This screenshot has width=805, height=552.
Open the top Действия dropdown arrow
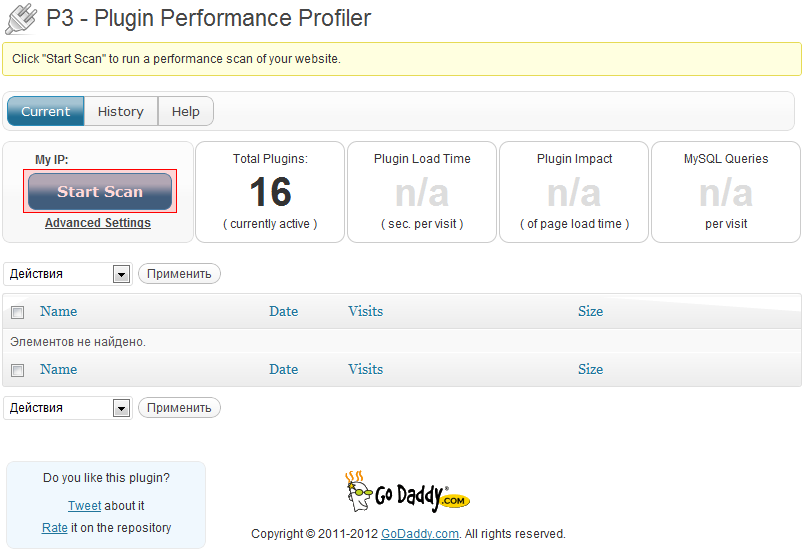(x=121, y=274)
